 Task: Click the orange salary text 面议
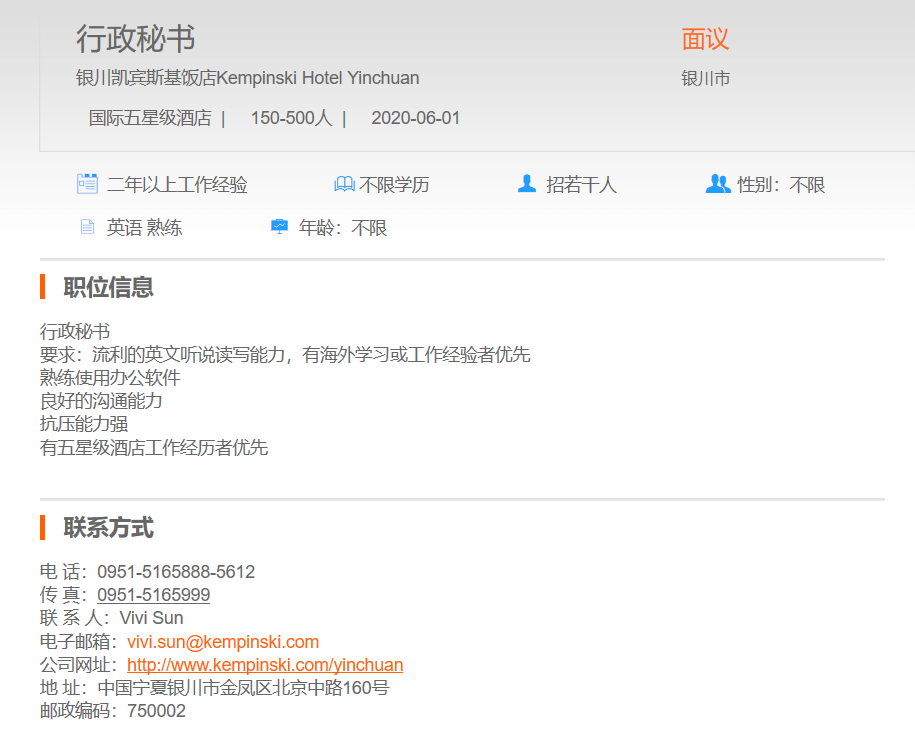(x=705, y=39)
